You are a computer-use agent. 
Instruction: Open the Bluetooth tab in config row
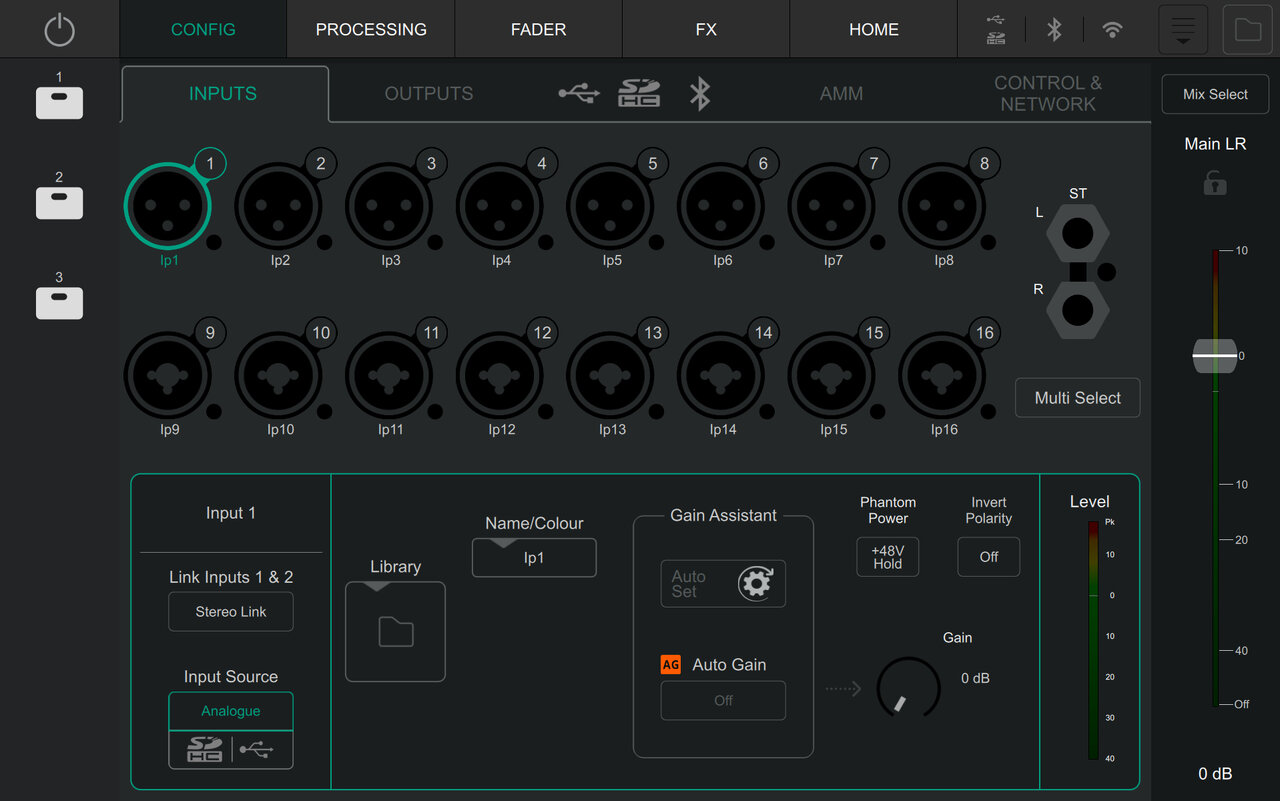700,93
